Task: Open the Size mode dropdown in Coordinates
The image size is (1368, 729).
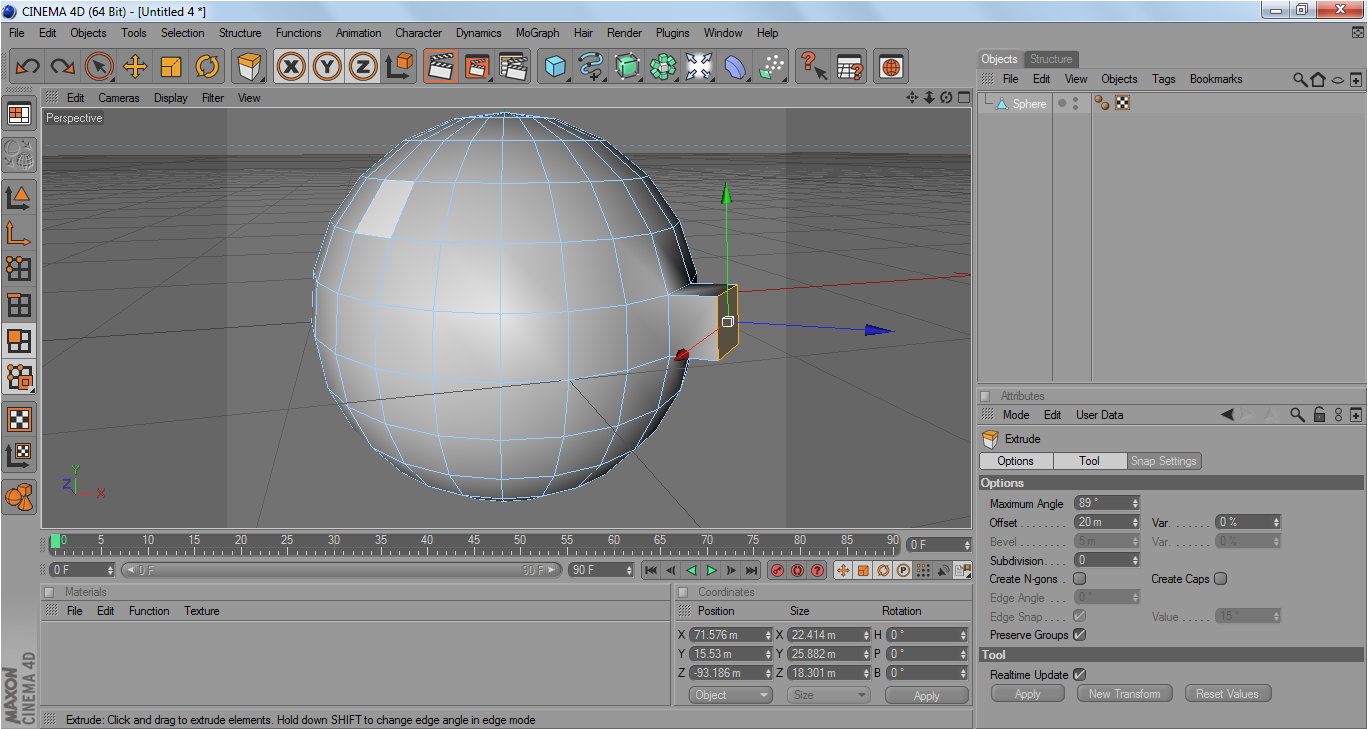Action: tap(828, 695)
